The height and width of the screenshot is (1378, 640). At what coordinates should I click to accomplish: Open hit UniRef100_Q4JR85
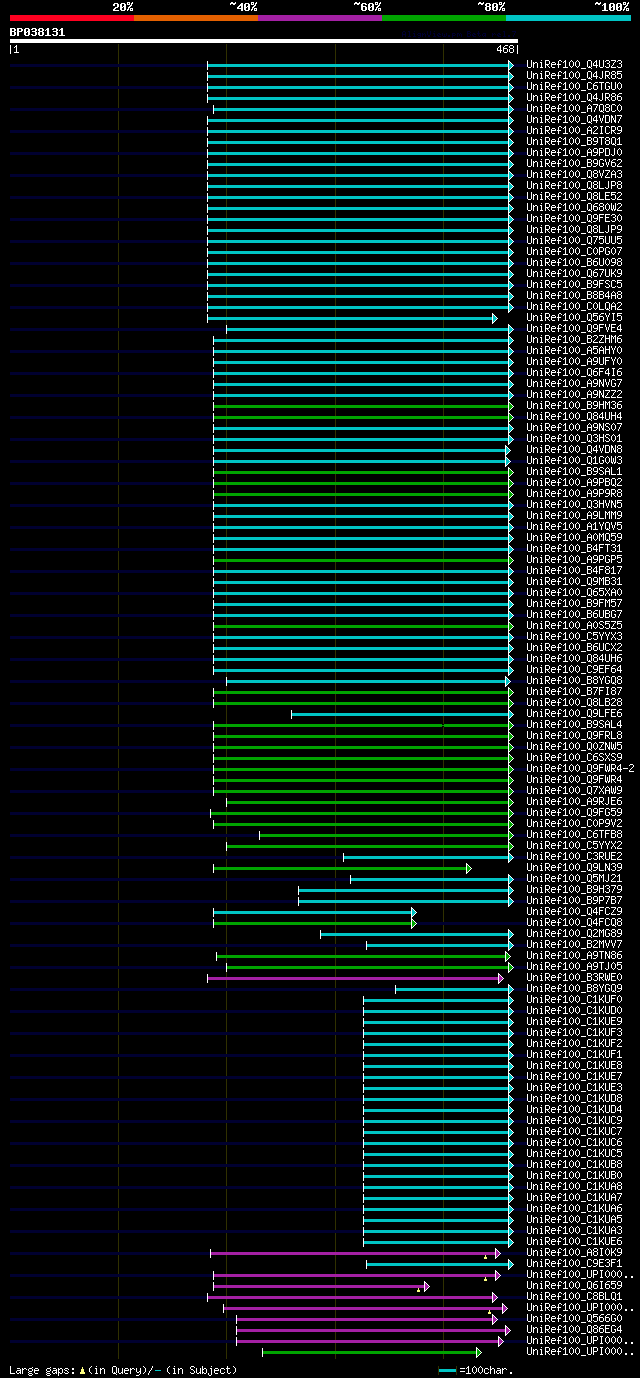coord(574,75)
